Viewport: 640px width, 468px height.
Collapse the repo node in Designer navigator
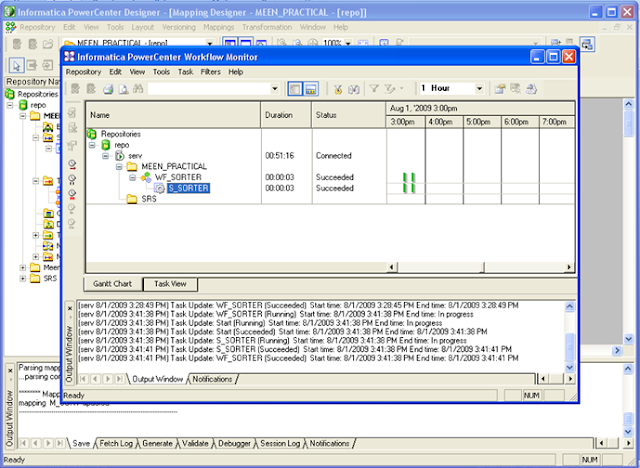10,105
